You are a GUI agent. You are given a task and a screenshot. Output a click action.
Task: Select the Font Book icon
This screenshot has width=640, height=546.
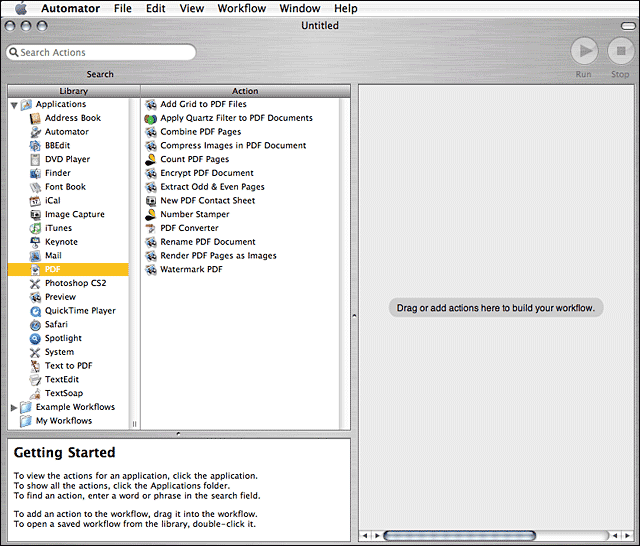pos(35,187)
